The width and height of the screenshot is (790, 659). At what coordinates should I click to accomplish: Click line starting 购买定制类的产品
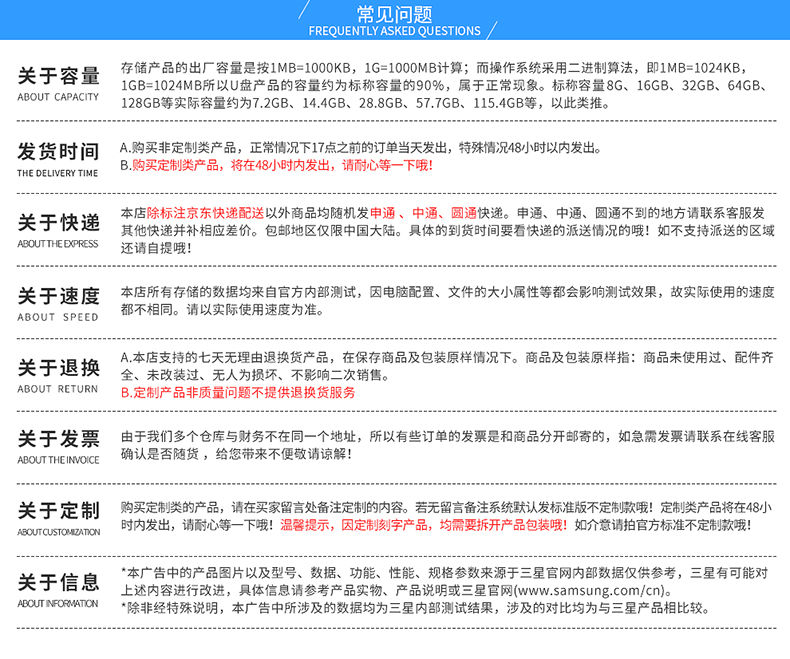click(446, 507)
